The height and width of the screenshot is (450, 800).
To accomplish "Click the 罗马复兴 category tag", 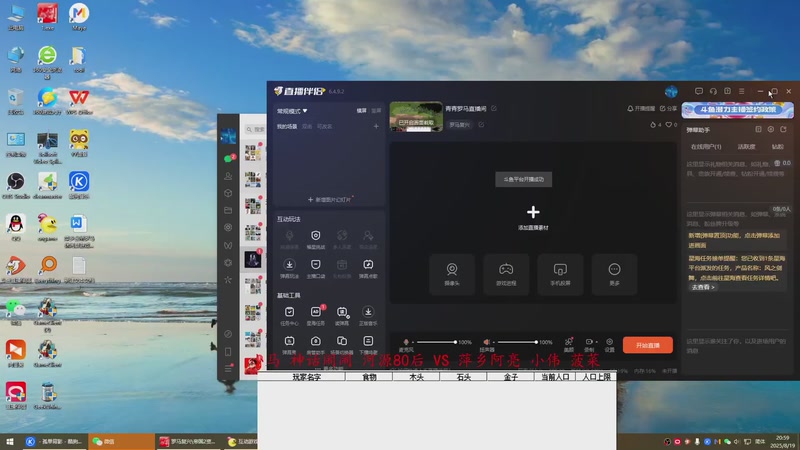I will coord(459,124).
